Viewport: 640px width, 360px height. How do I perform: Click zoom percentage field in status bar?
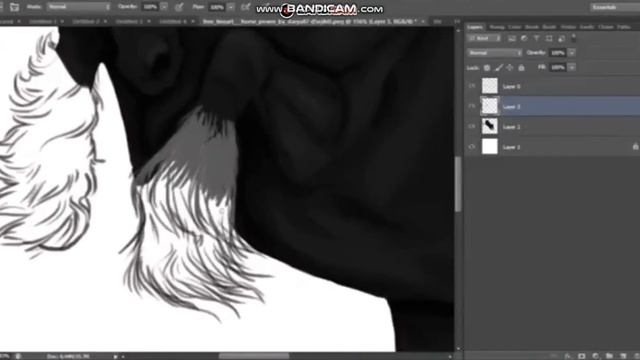(x=5, y=356)
